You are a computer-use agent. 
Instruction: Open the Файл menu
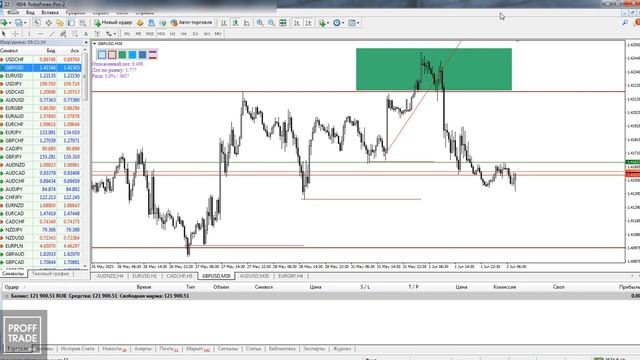13,13
